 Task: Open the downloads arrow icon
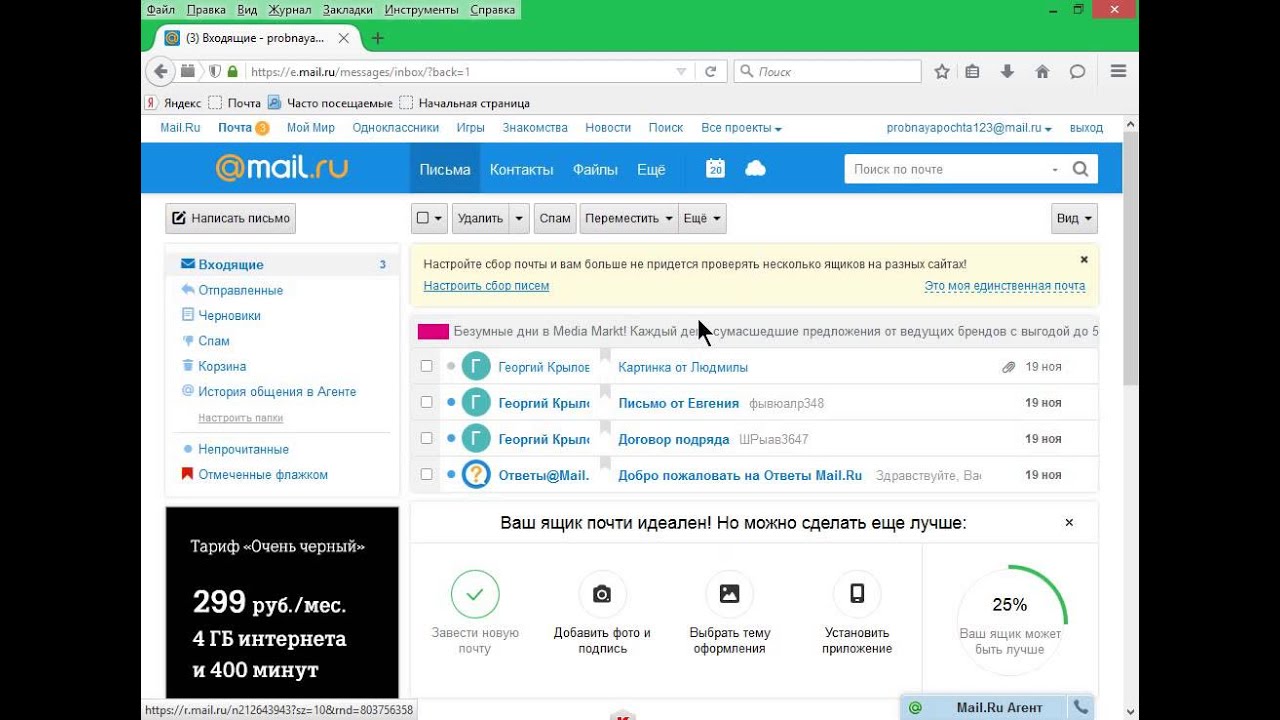[x=1007, y=72]
